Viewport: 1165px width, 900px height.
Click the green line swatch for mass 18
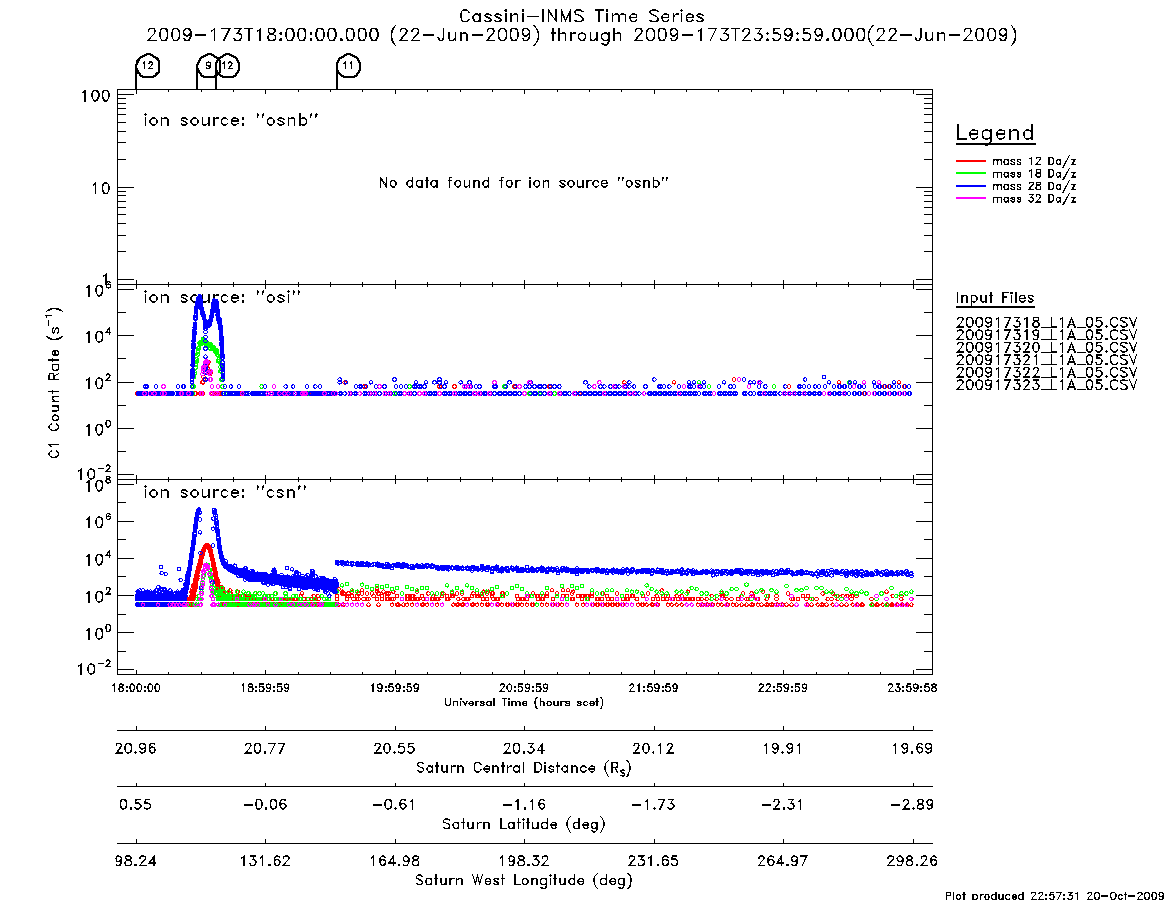click(970, 174)
